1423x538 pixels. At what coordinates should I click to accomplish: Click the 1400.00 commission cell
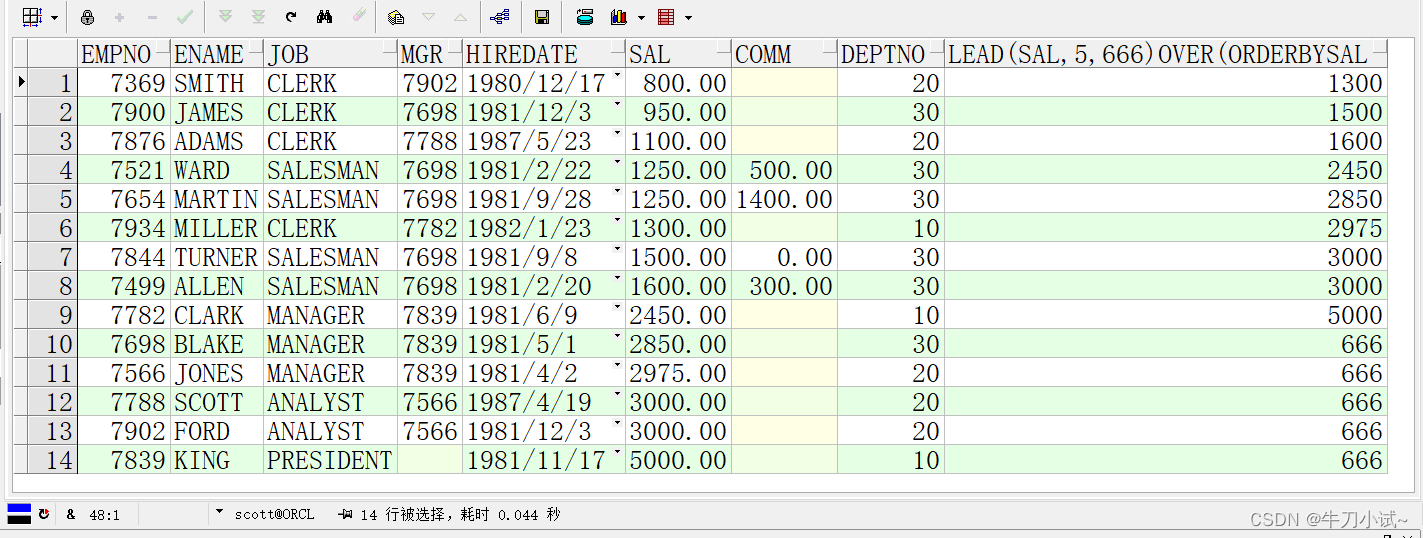click(784, 199)
